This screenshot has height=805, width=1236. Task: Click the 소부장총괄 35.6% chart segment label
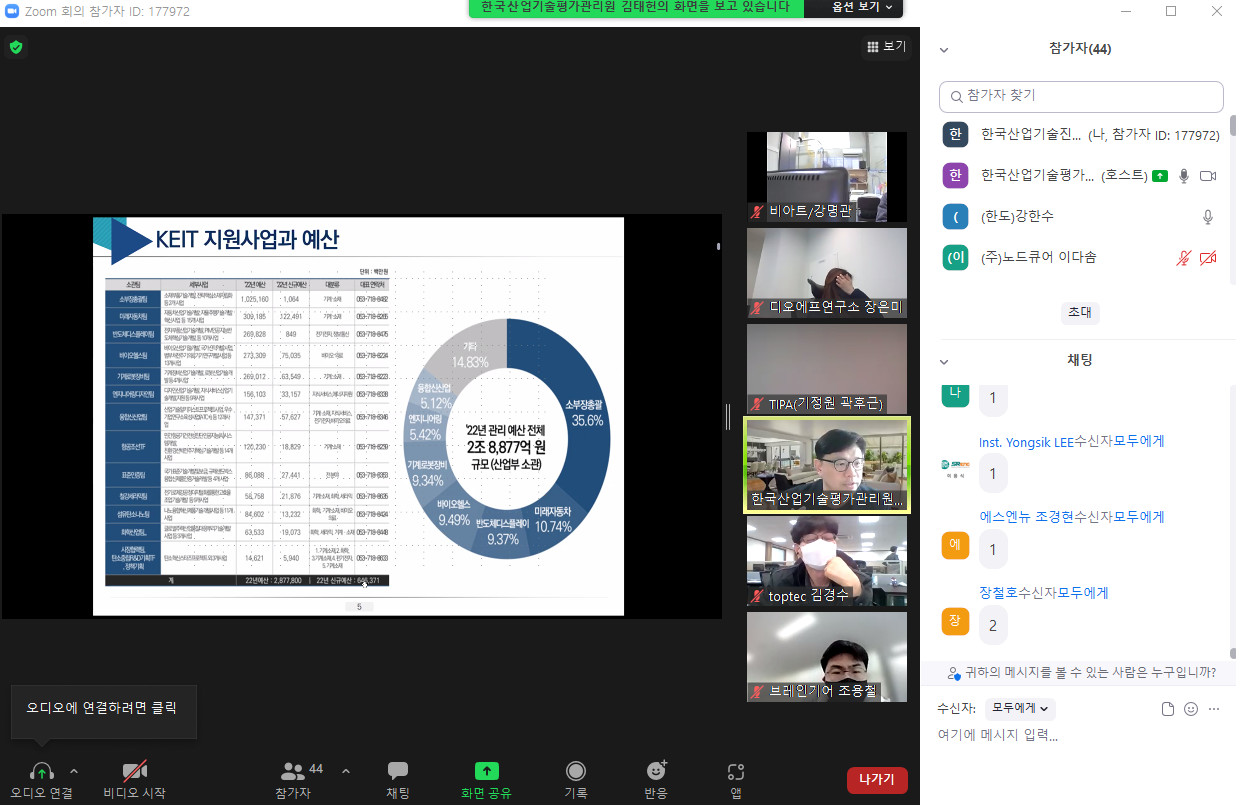click(587, 413)
